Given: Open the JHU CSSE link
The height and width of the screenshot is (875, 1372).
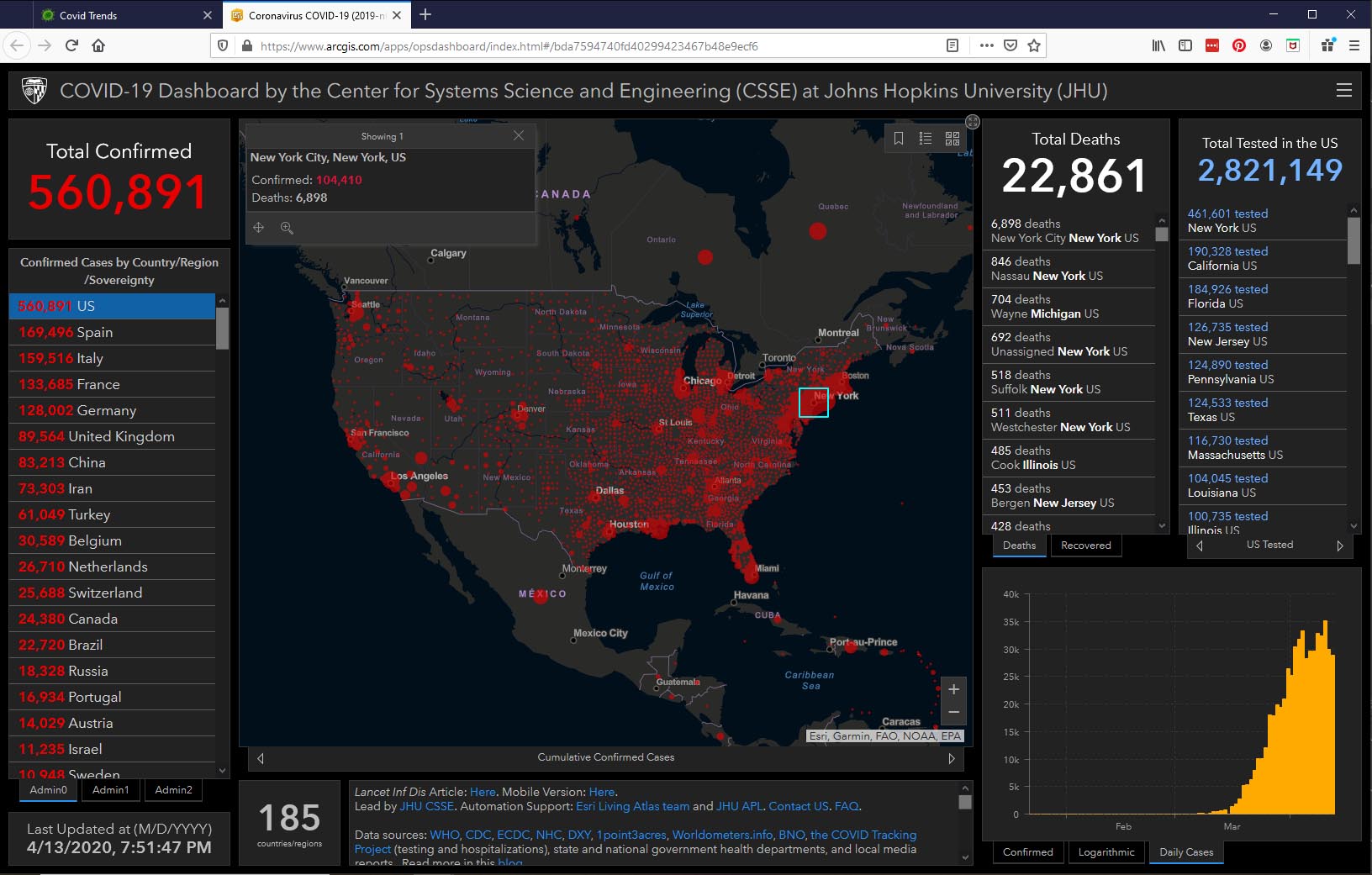Looking at the screenshot, I should pos(427,806).
